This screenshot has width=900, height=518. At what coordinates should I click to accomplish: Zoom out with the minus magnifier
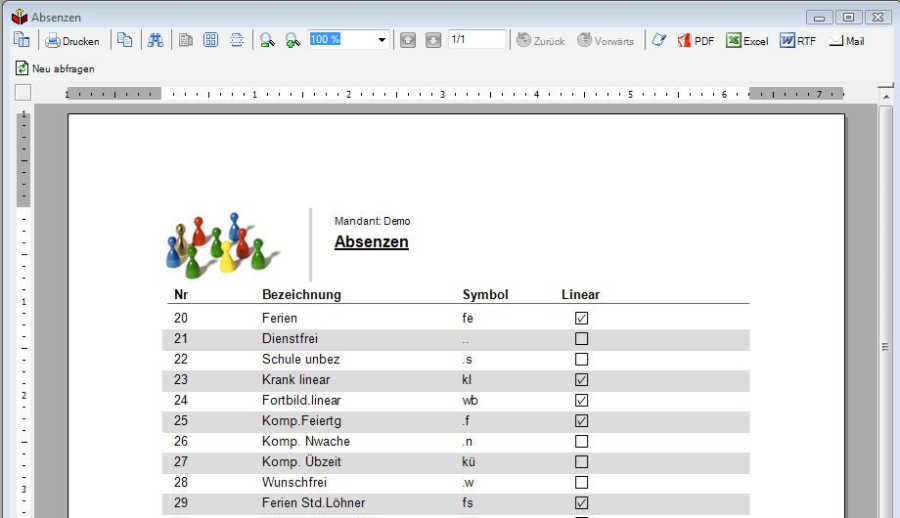pos(267,40)
